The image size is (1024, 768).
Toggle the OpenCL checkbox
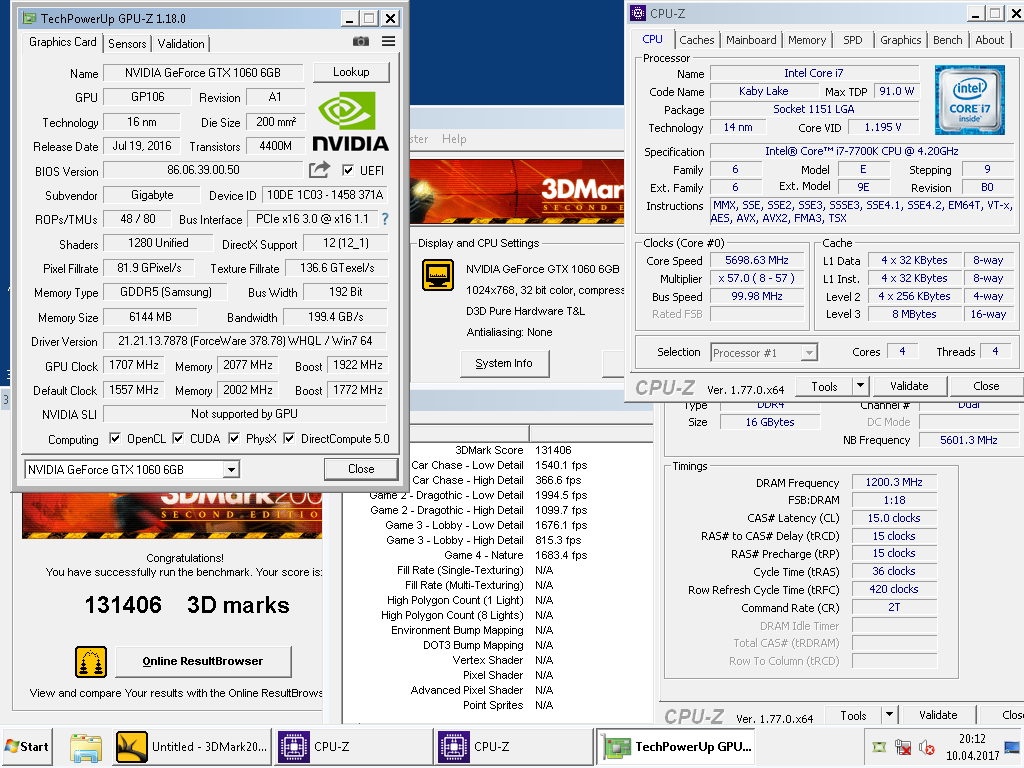(115, 438)
